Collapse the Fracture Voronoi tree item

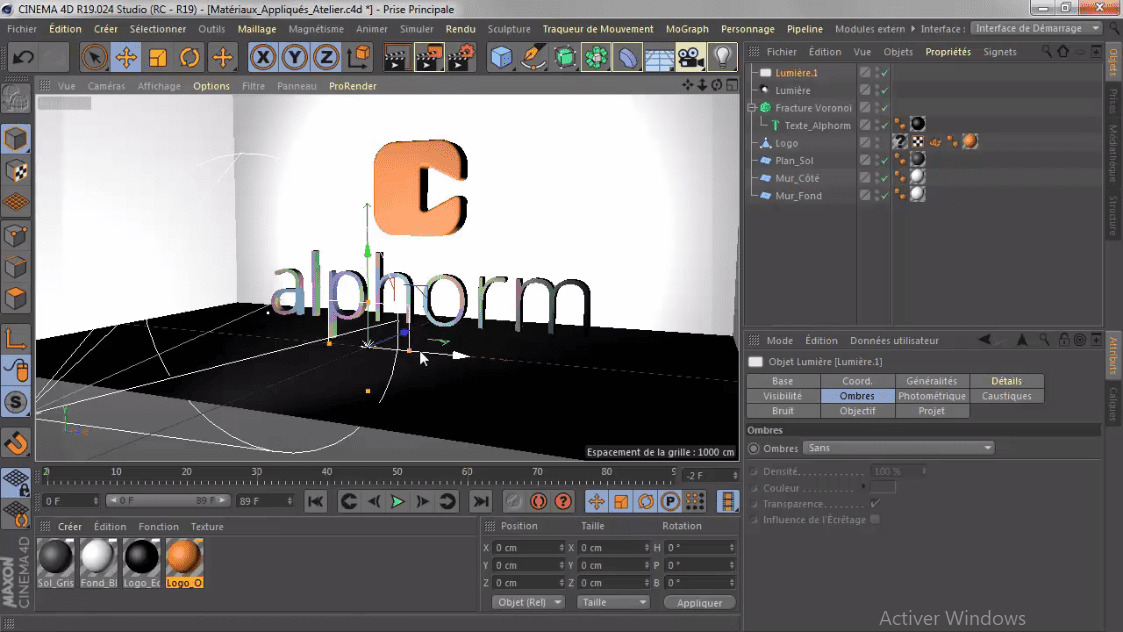pyautogui.click(x=752, y=107)
